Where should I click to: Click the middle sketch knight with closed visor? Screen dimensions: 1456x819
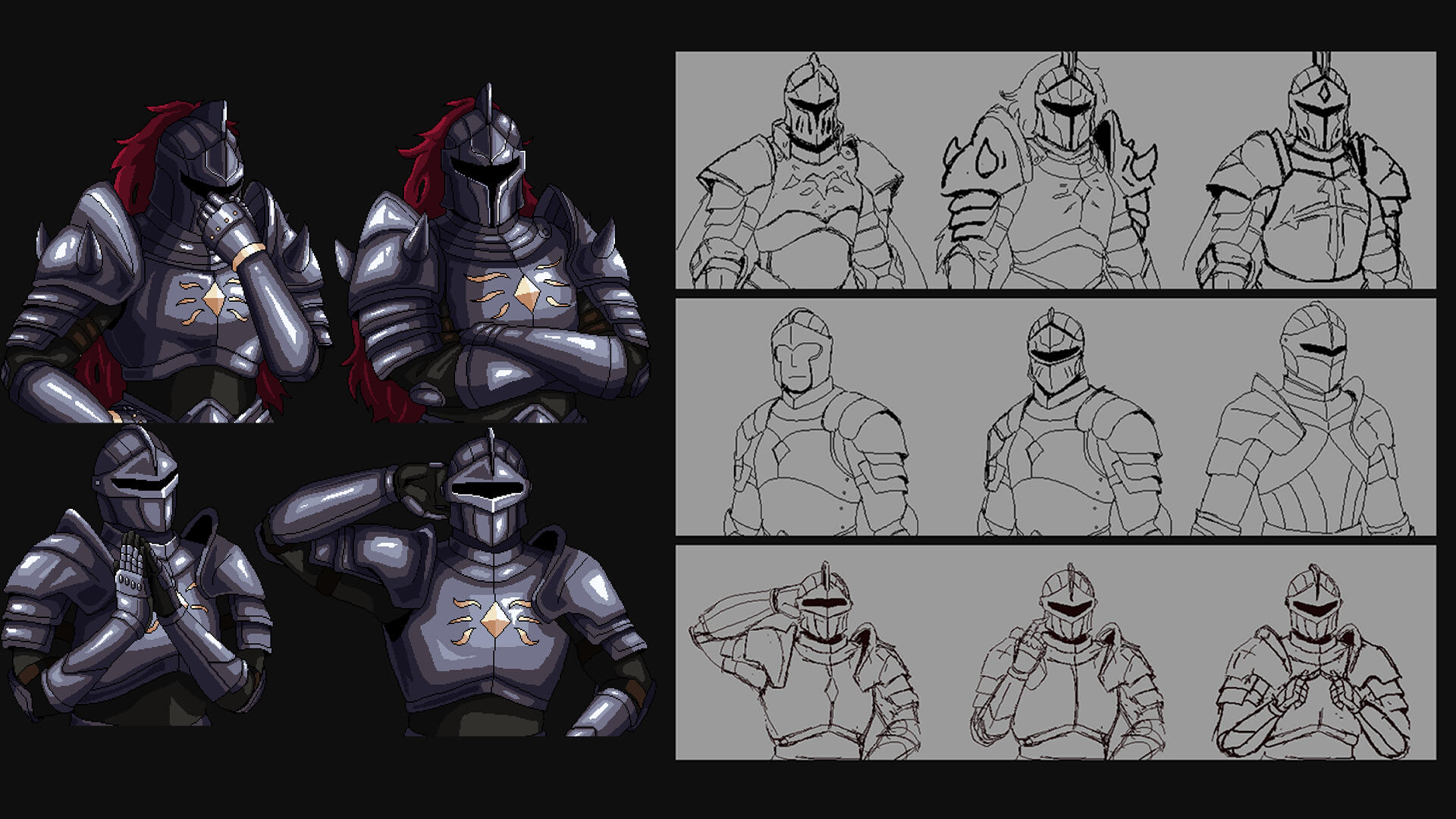pos(1062,425)
